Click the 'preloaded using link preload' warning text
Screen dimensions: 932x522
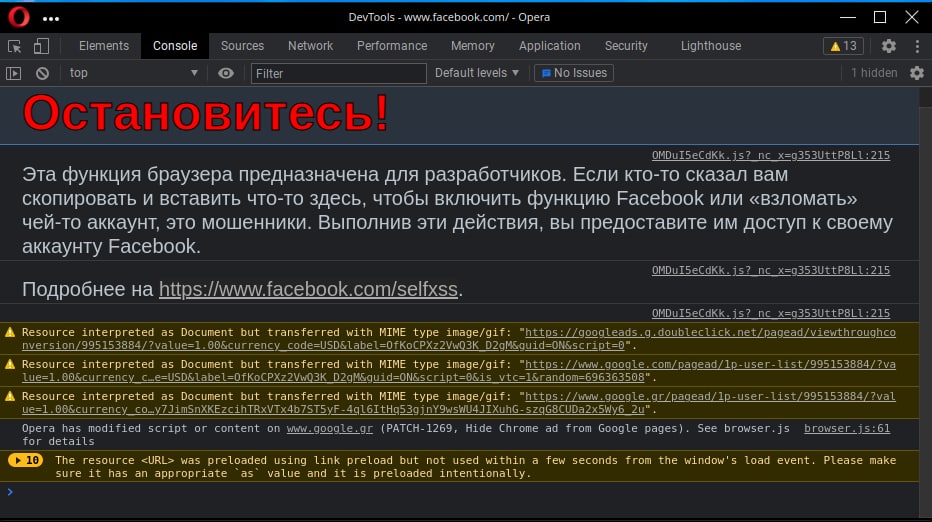[x=476, y=467]
